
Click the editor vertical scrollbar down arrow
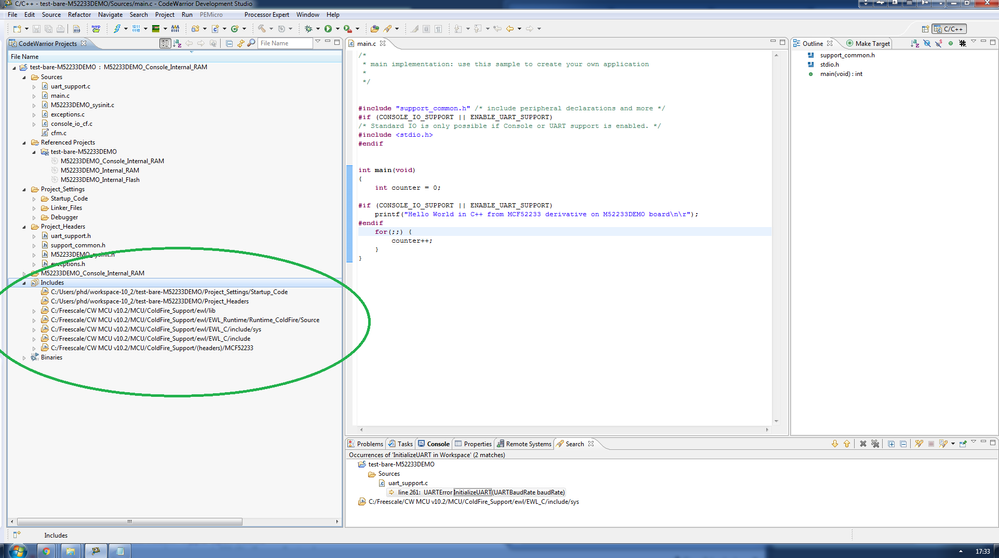(776, 421)
